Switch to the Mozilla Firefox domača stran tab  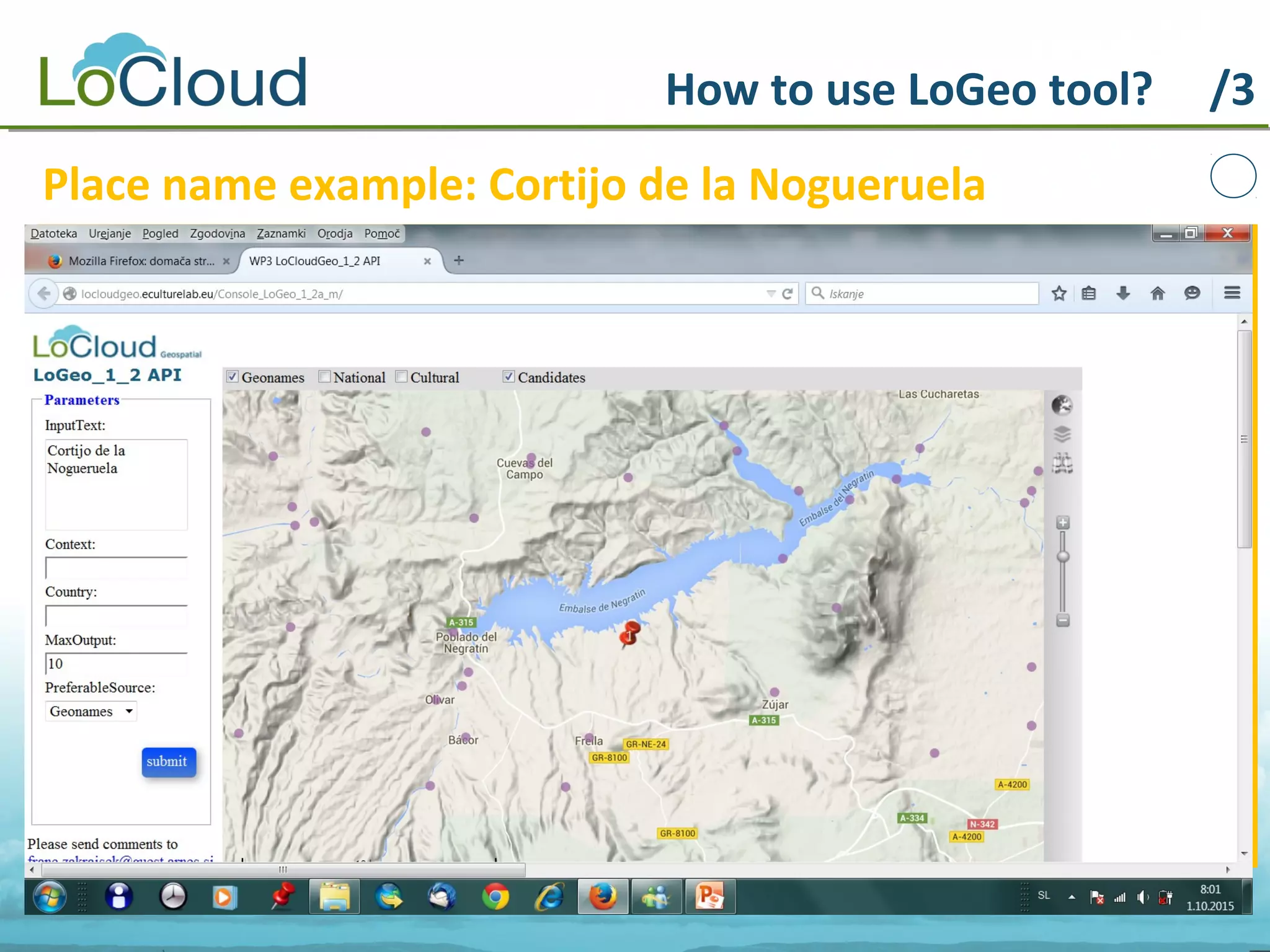tap(140, 261)
